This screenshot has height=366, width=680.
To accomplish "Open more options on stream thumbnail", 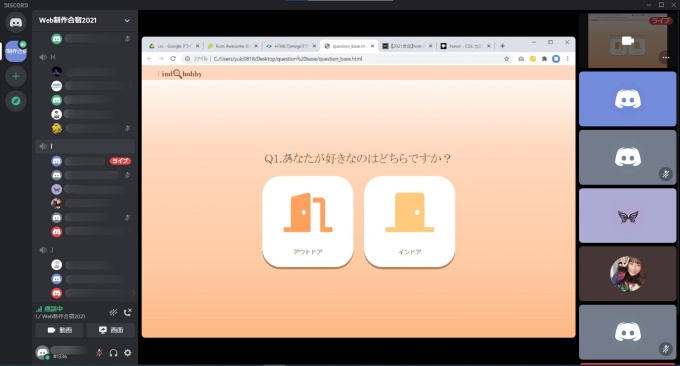I will [x=666, y=57].
